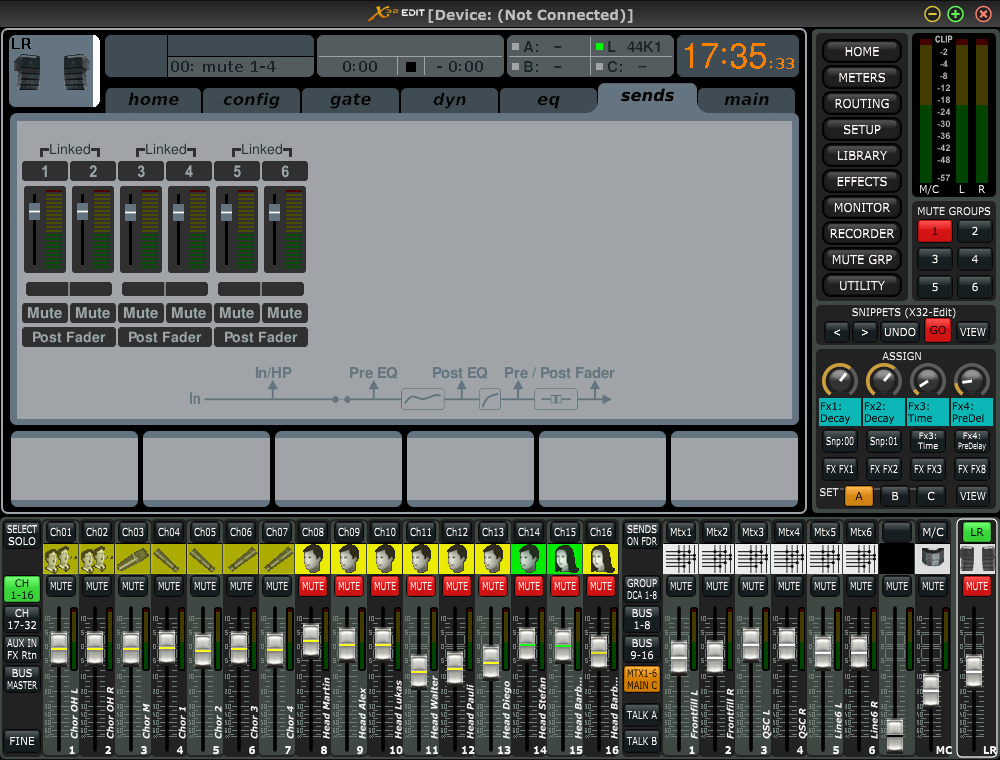
Task: Click the Ch14 green face channel icon
Action: click(529, 559)
